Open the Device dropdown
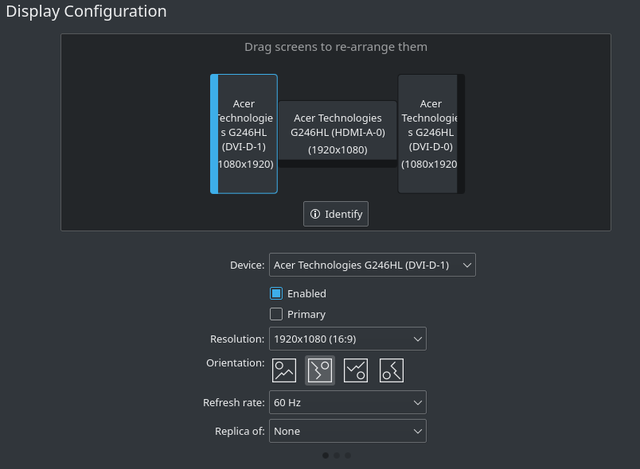Image resolution: width=640 pixels, height=469 pixels. click(372, 265)
